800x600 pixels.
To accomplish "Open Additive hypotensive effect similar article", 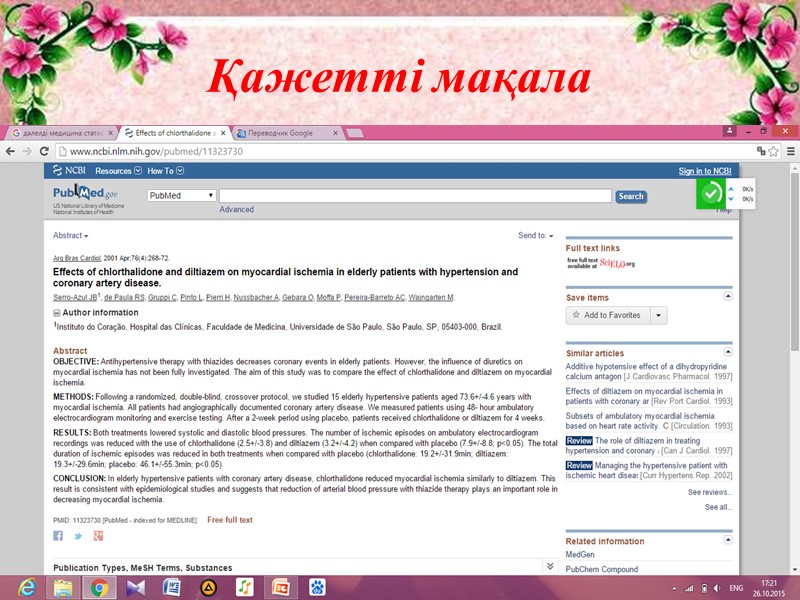I will [x=648, y=371].
